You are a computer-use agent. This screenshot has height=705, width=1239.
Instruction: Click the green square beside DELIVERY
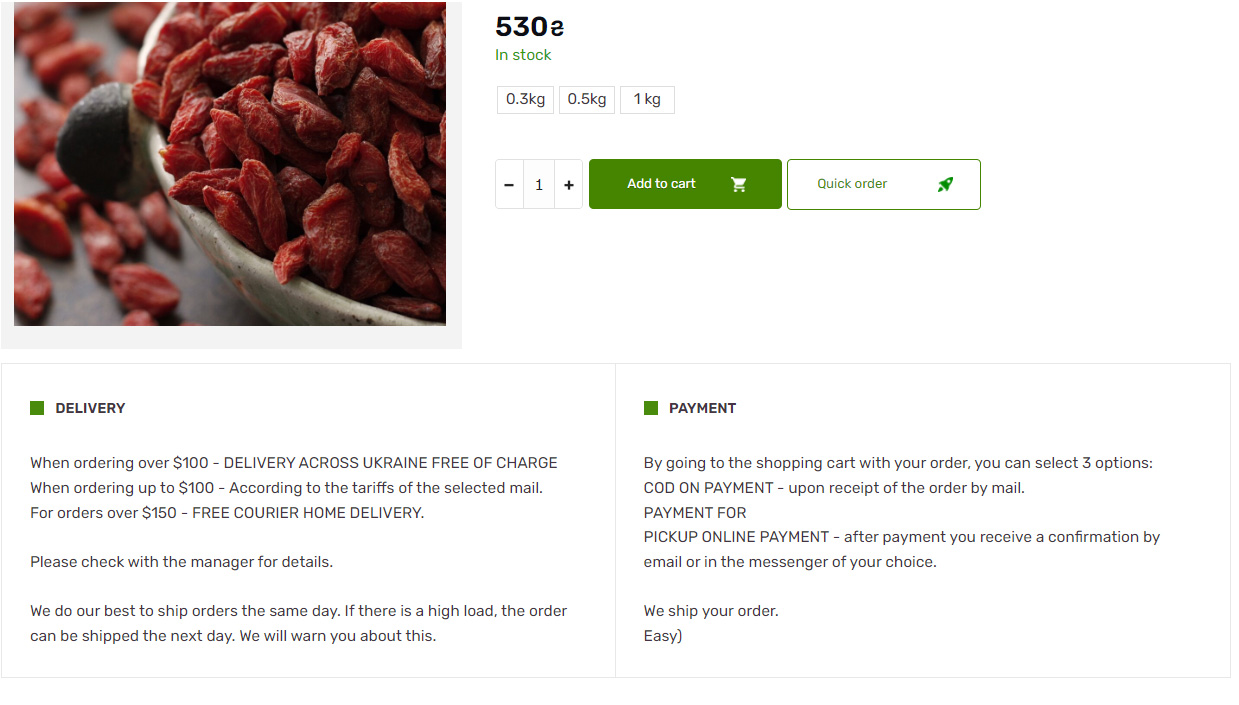pos(37,408)
